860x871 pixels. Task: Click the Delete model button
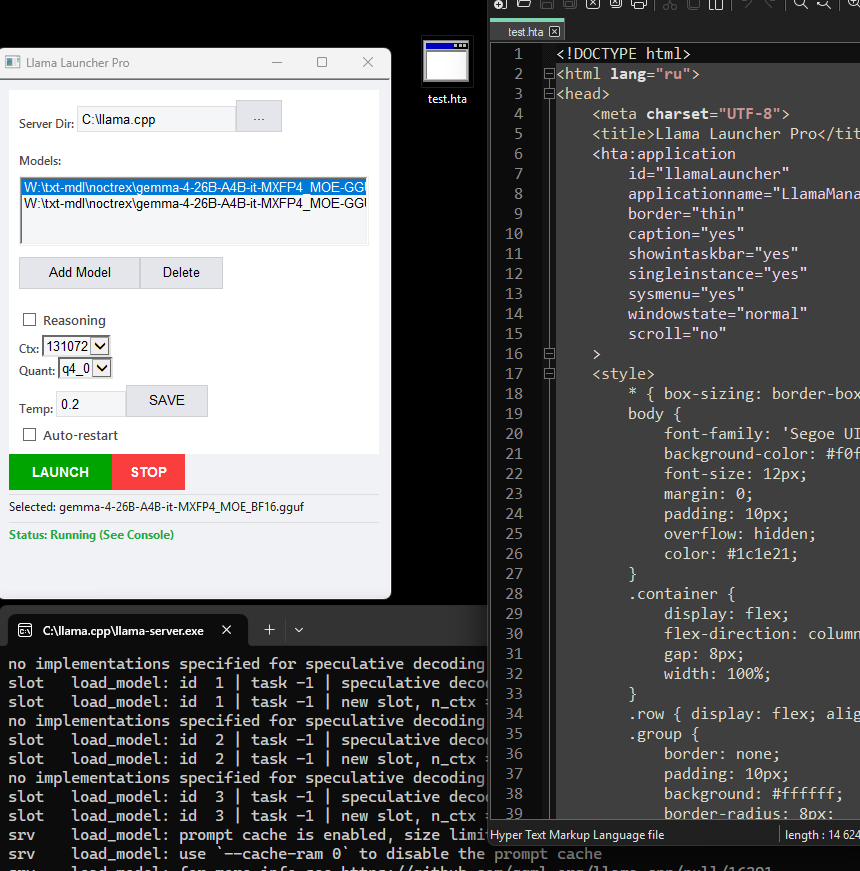[x=181, y=273]
